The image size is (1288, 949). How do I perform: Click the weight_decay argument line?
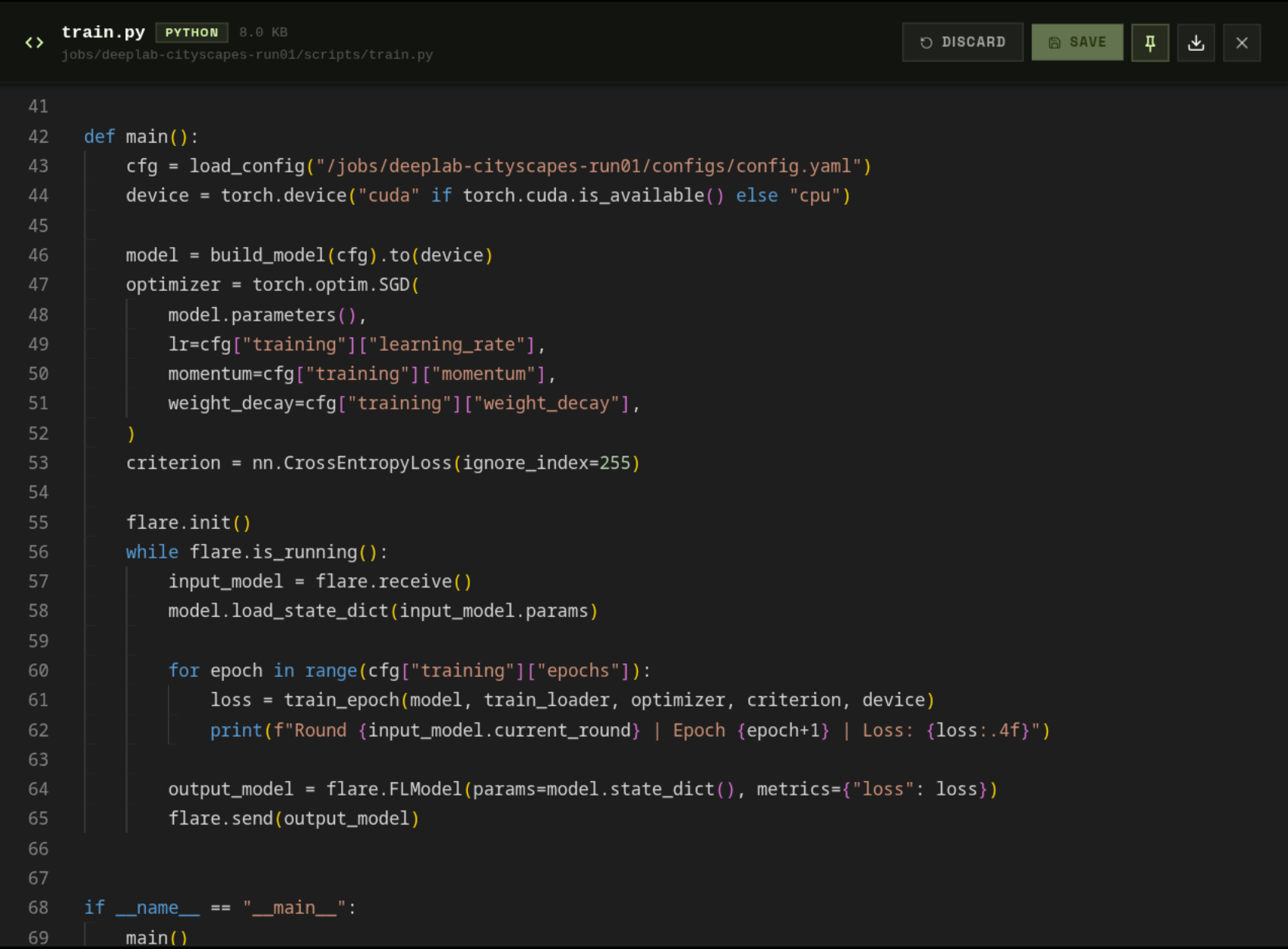[x=403, y=403]
